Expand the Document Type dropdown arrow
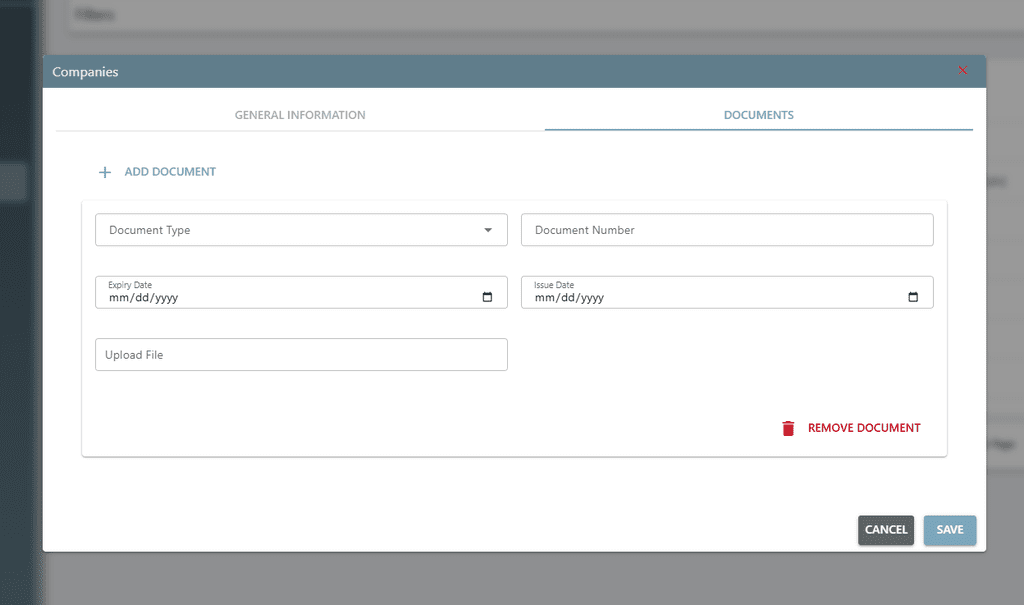Image resolution: width=1024 pixels, height=605 pixels. [488, 230]
